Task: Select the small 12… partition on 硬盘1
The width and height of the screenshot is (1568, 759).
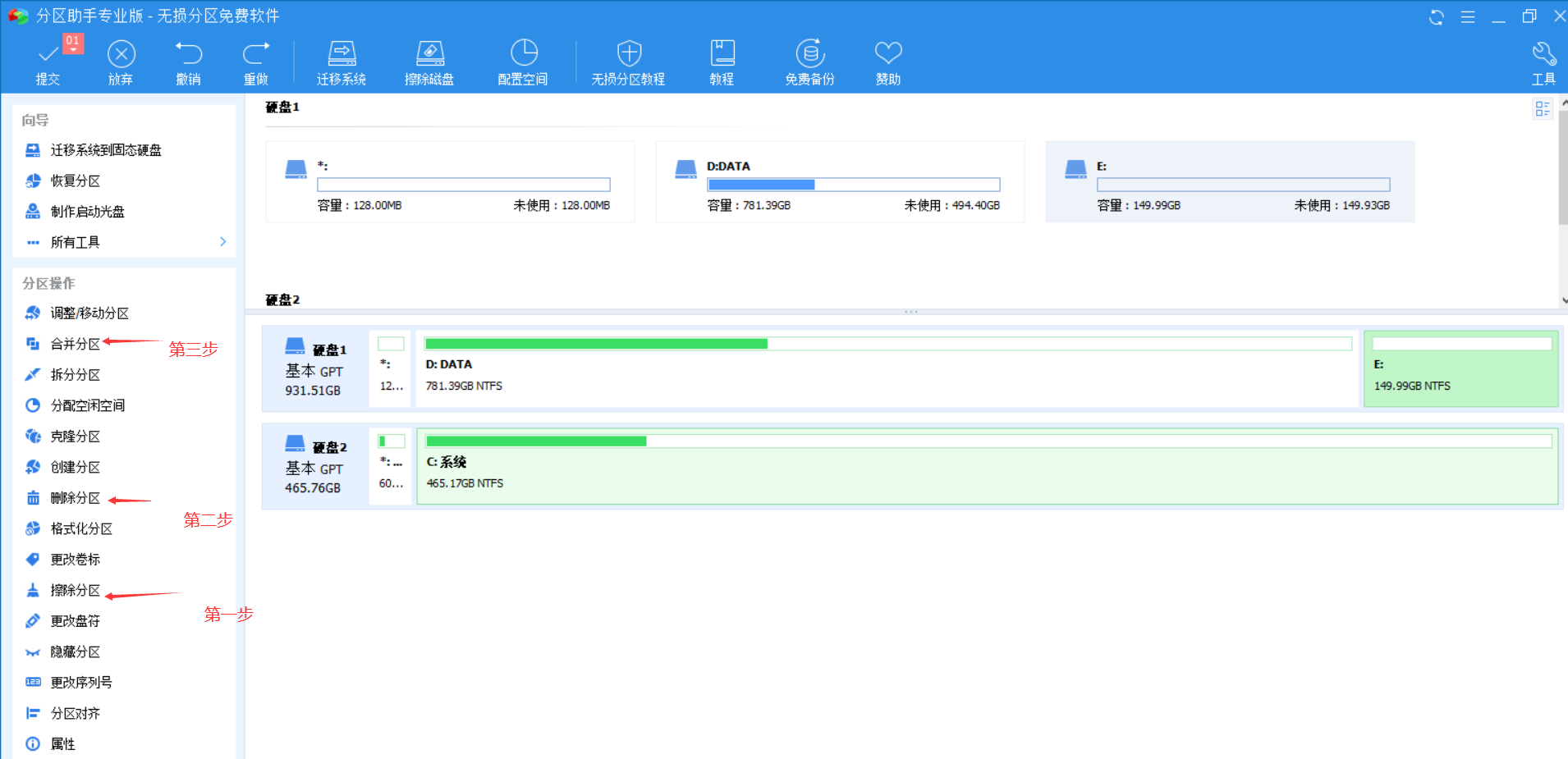Action: tap(391, 368)
